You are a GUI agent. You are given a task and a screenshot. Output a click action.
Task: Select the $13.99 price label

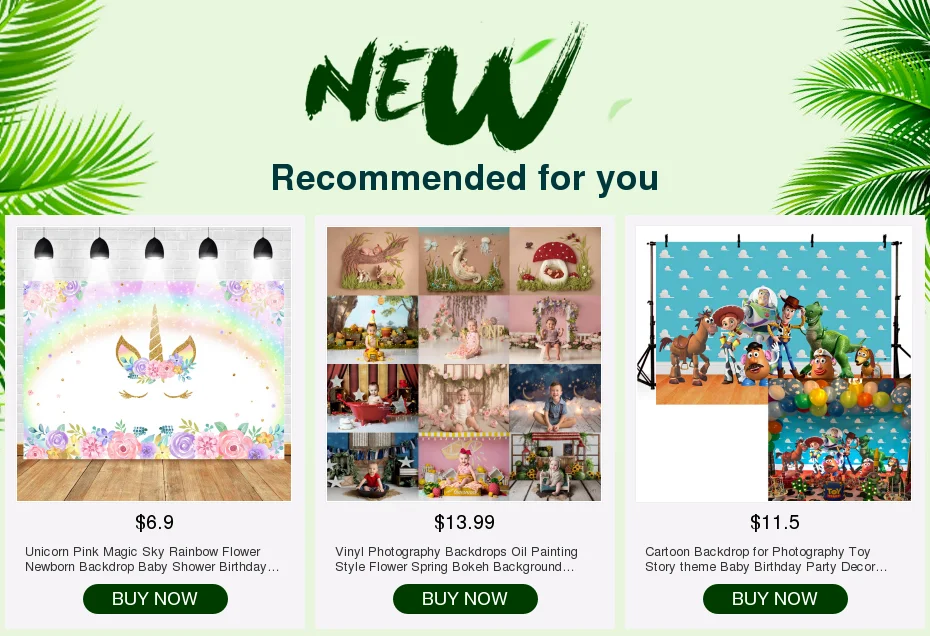pos(464,522)
